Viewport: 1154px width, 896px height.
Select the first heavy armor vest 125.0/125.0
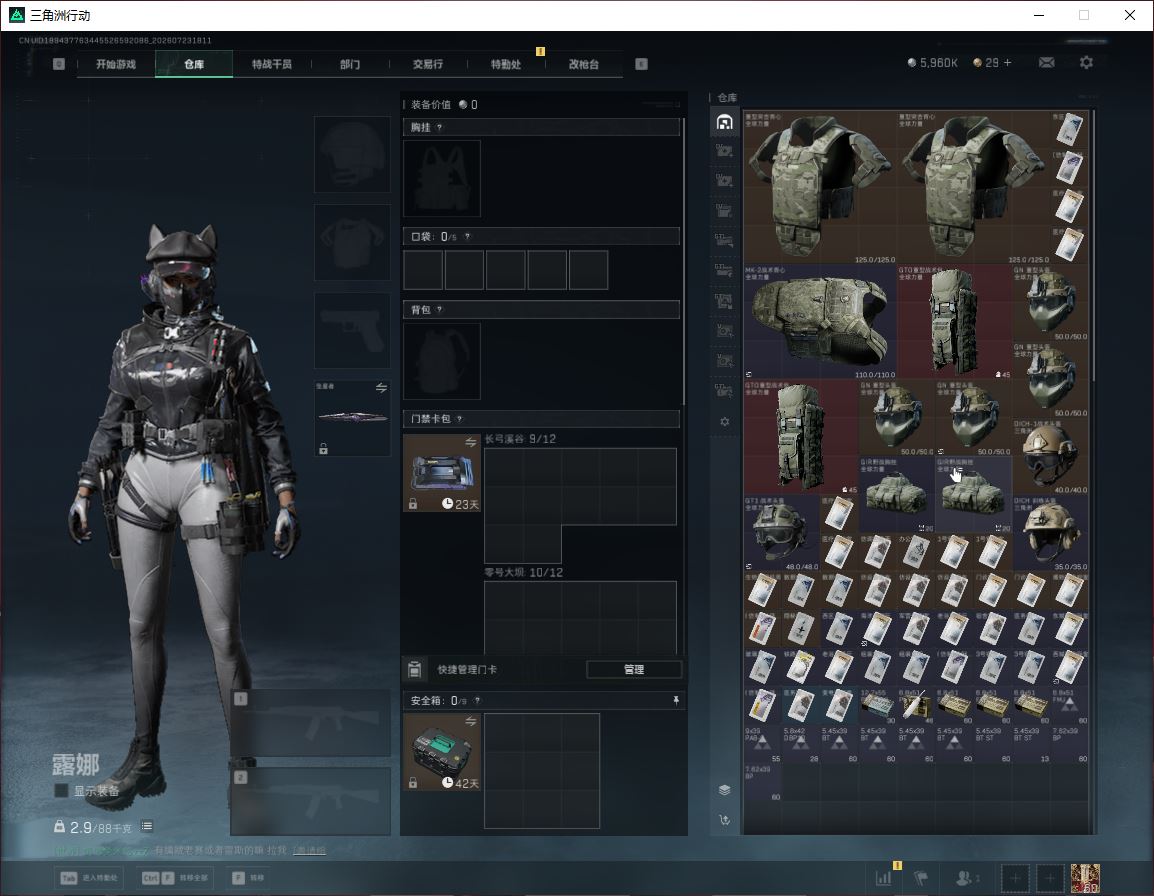pyautogui.click(x=820, y=188)
